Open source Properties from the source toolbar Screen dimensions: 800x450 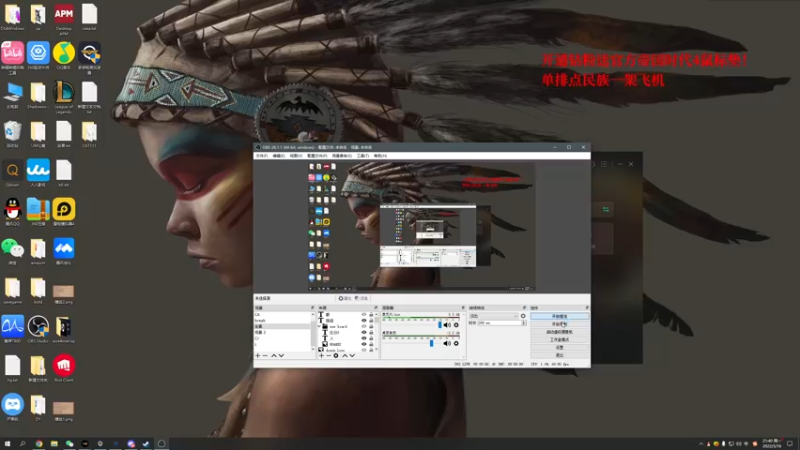(x=345, y=298)
